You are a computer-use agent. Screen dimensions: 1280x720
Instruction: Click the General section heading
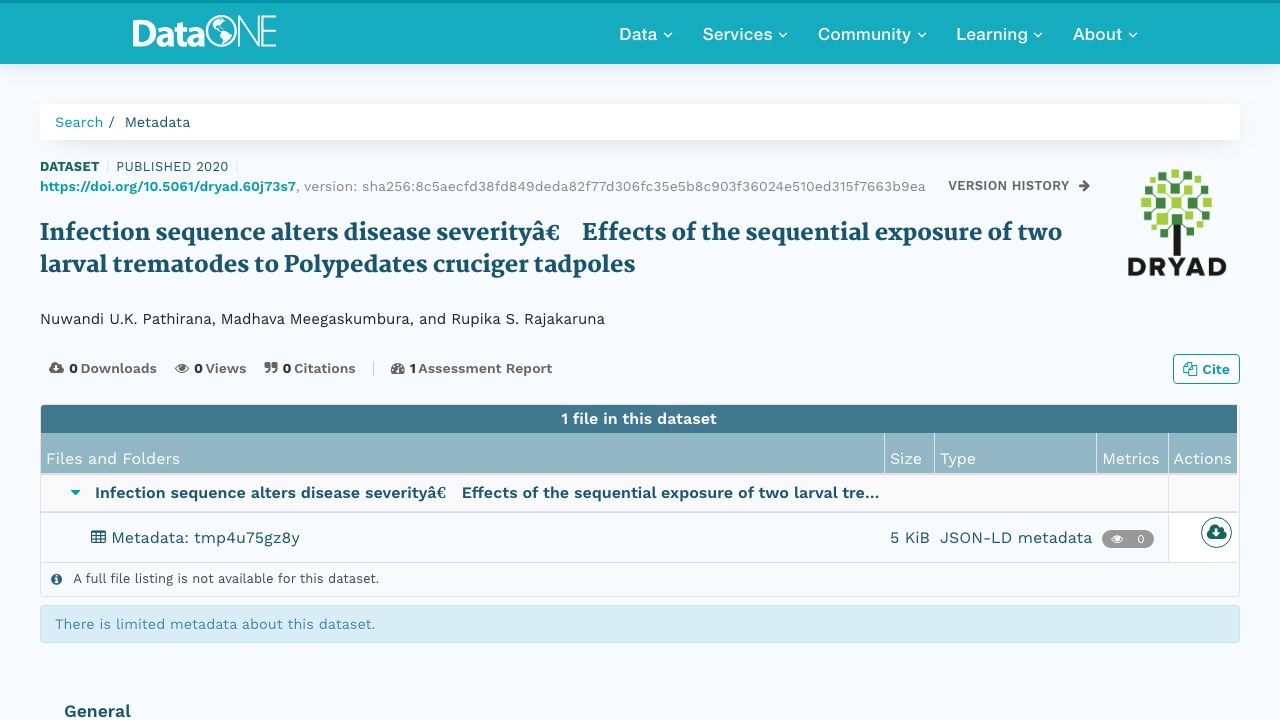[97, 711]
